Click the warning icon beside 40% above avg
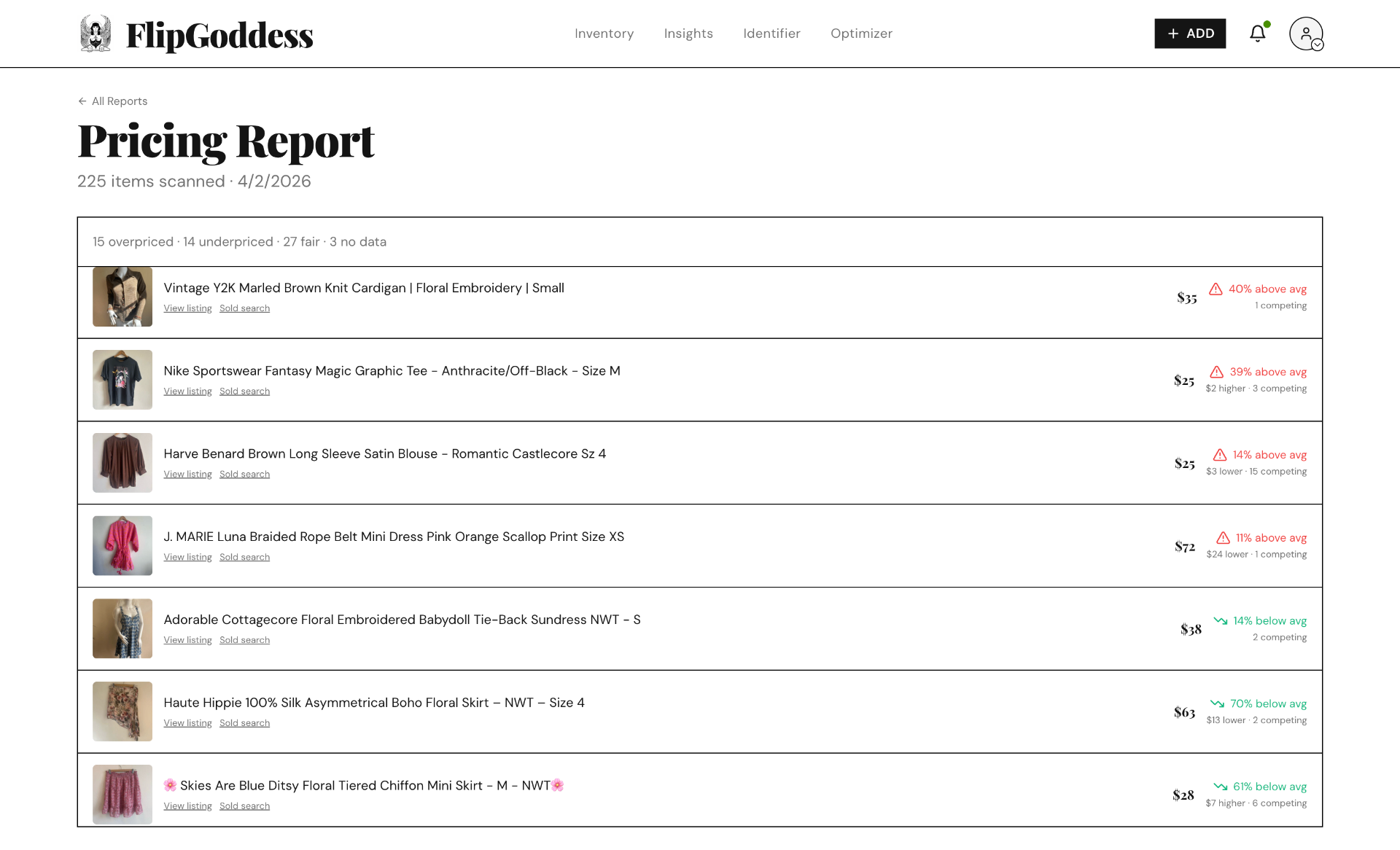Viewport: 1400px width, 850px height. 1216,289
